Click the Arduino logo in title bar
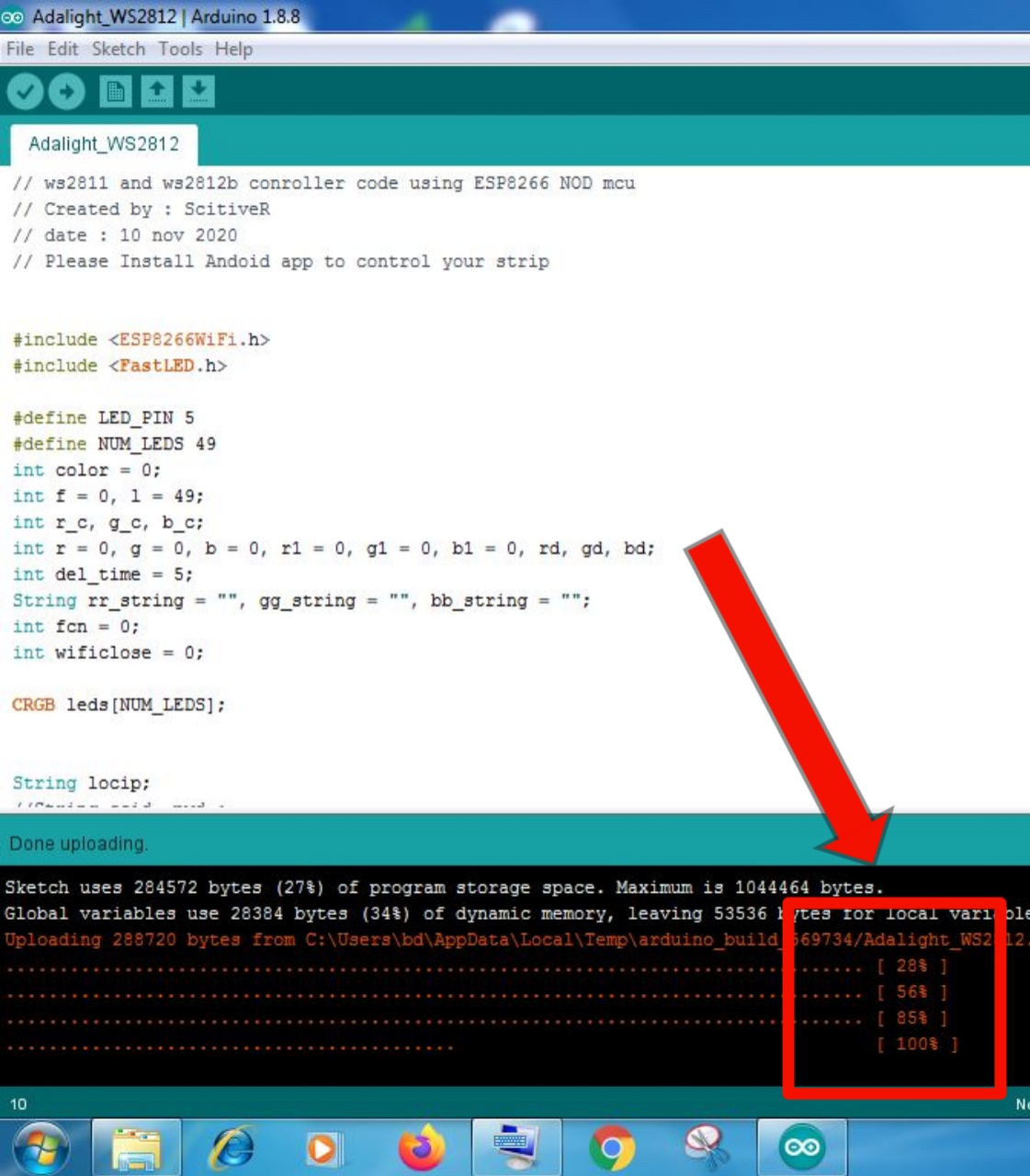1030x1176 pixels. pos(12,17)
